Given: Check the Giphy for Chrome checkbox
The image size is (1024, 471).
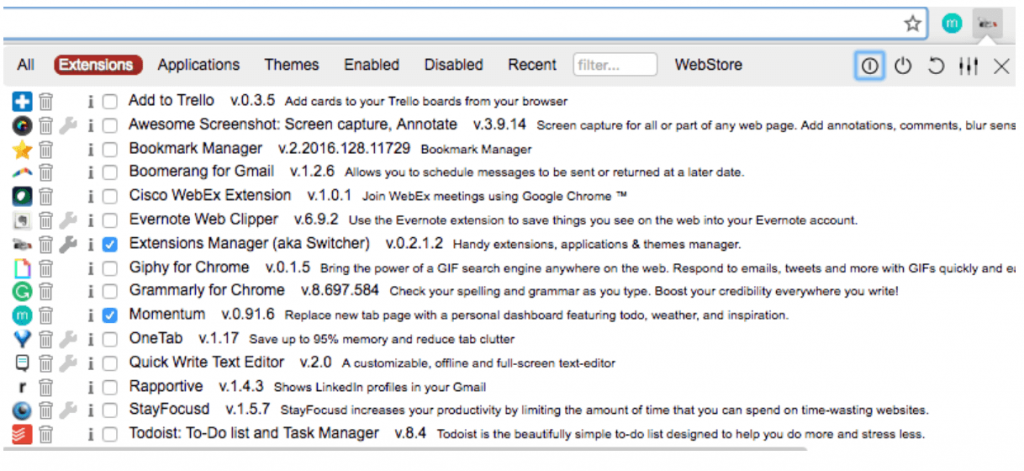Looking at the screenshot, I should pyautogui.click(x=110, y=268).
